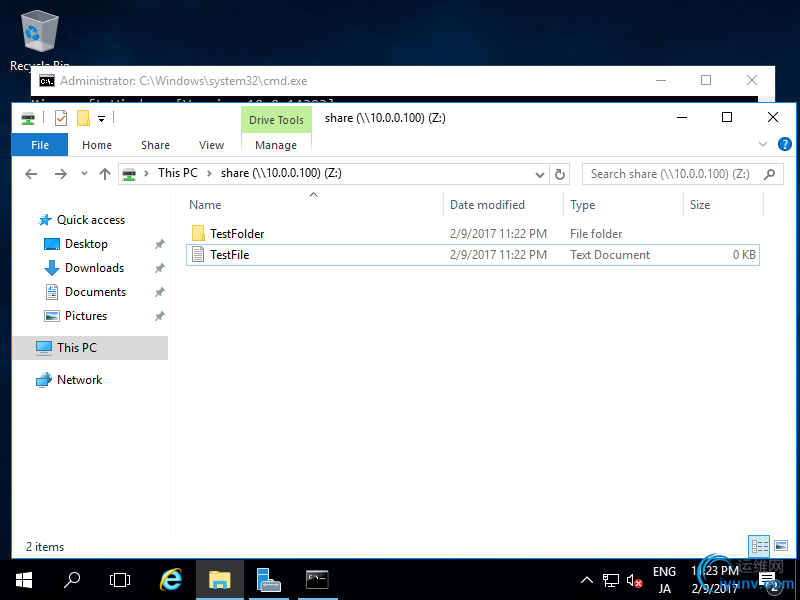Click the File folder type cell

(x=596, y=234)
